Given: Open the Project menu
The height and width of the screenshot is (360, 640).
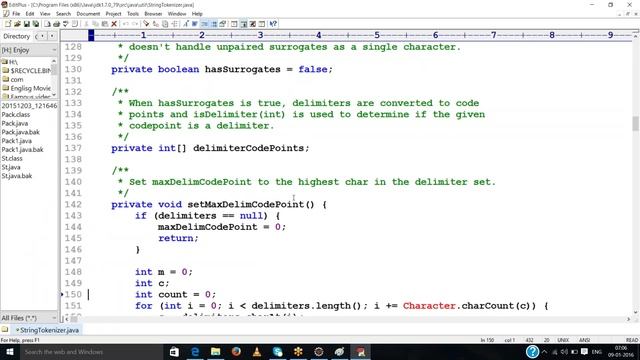Looking at the screenshot, I should click(x=113, y=14).
